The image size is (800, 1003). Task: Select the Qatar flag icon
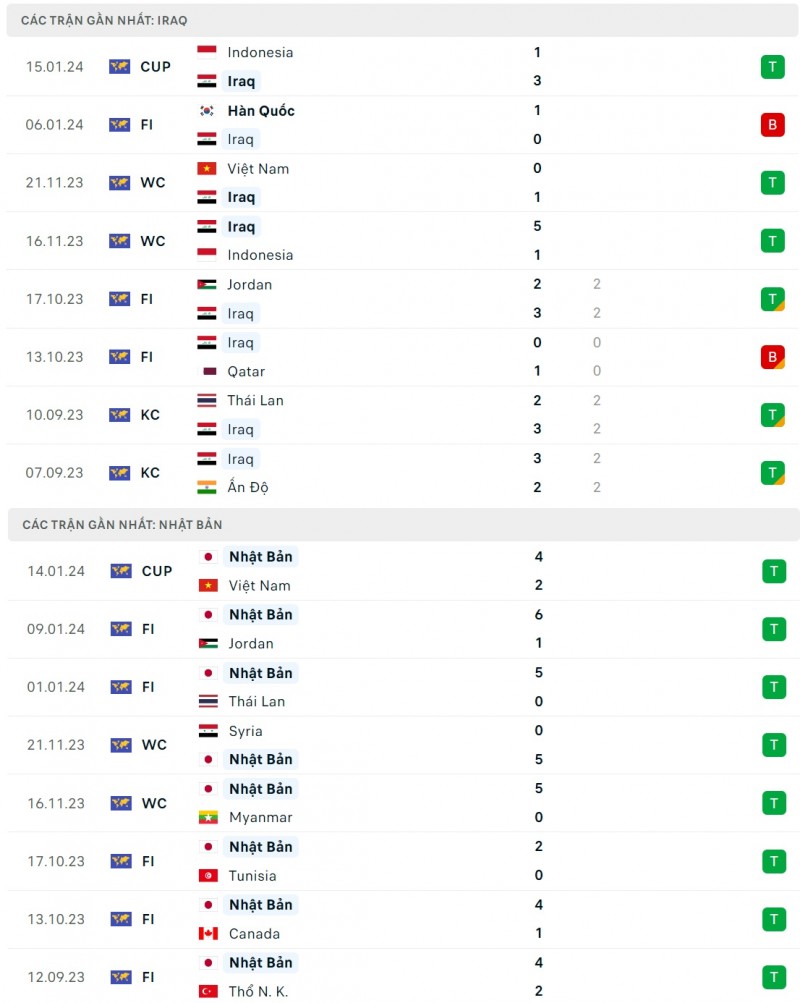[x=205, y=371]
